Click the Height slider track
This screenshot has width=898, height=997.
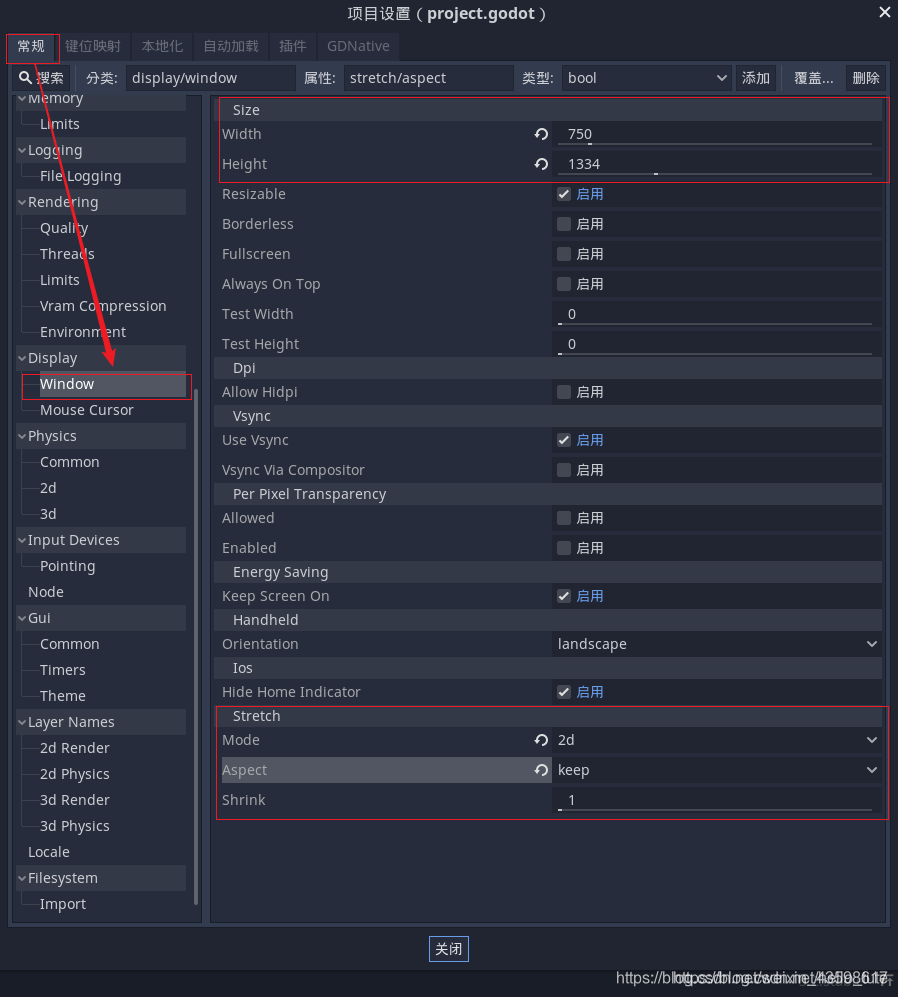pyautogui.click(x=715, y=174)
